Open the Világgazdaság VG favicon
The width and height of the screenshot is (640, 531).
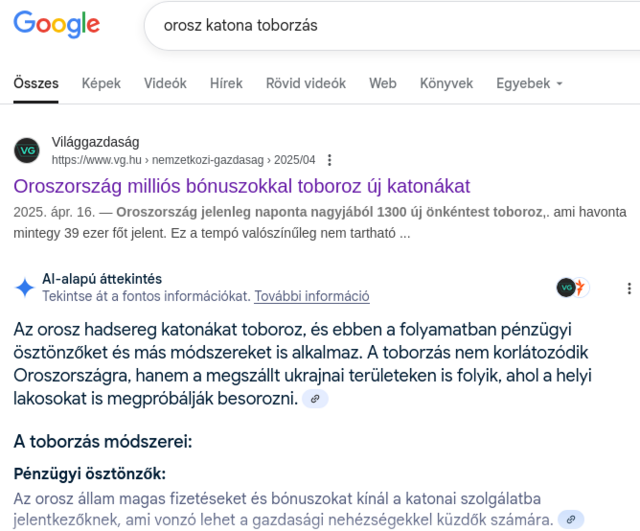[27, 151]
